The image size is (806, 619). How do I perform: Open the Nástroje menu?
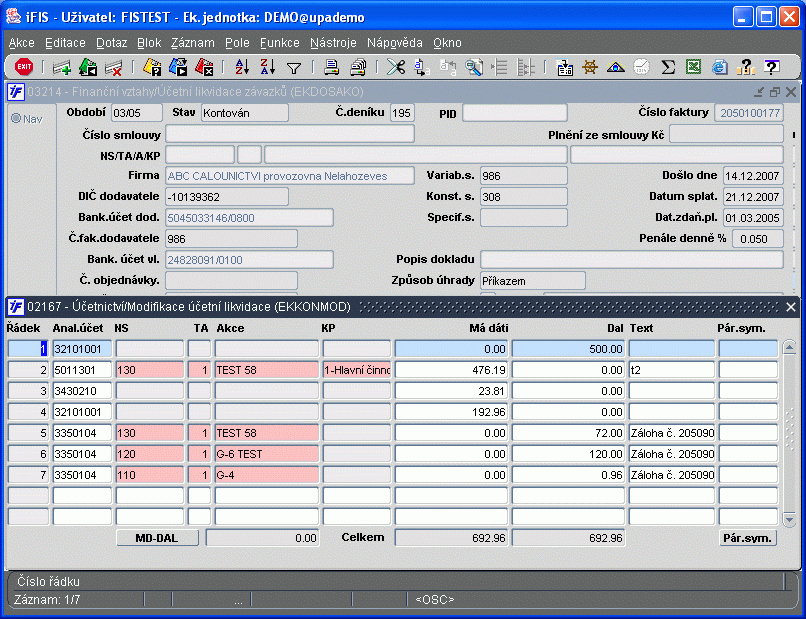point(333,43)
